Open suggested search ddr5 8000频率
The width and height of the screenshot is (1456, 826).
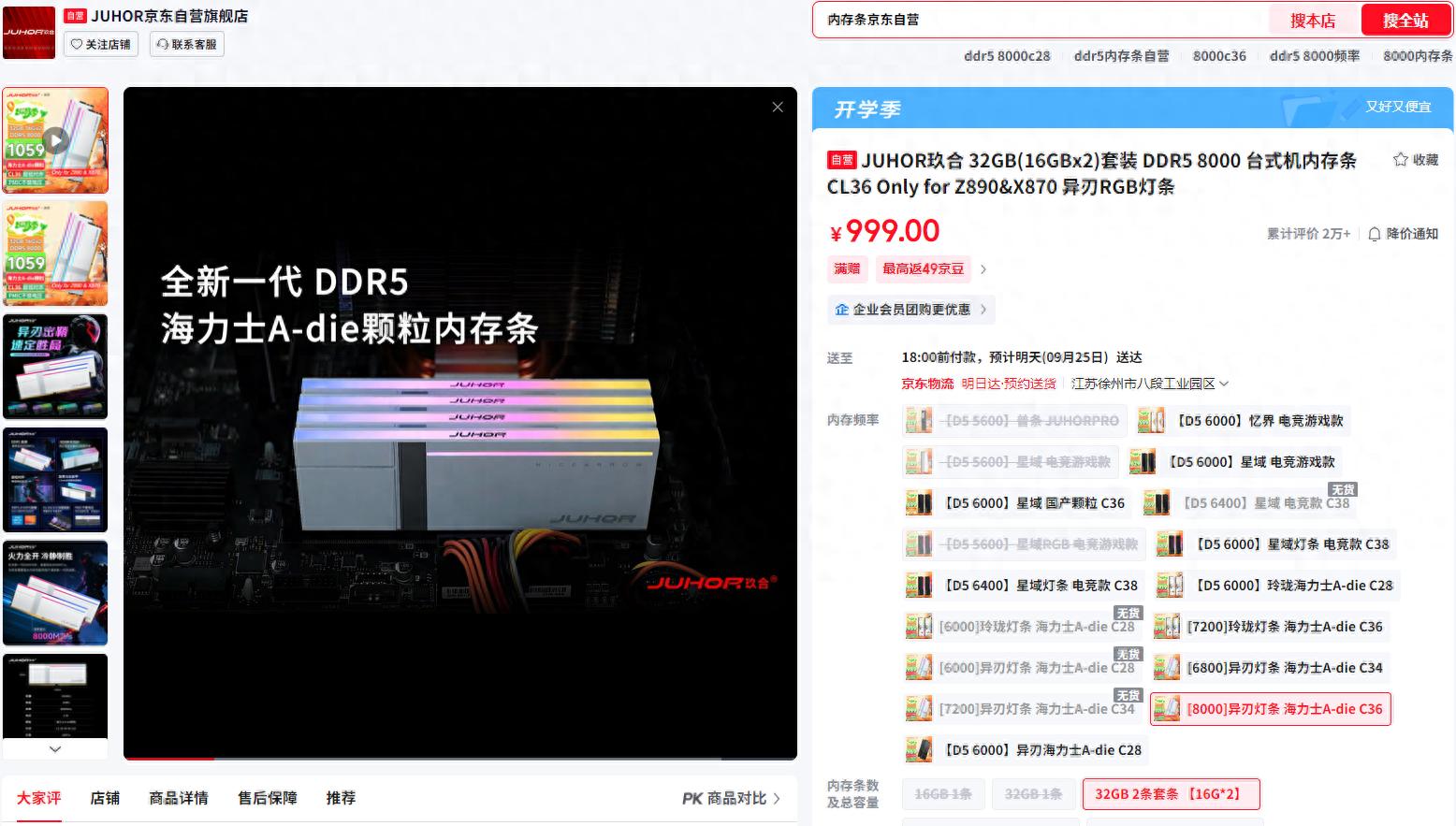click(x=1314, y=56)
